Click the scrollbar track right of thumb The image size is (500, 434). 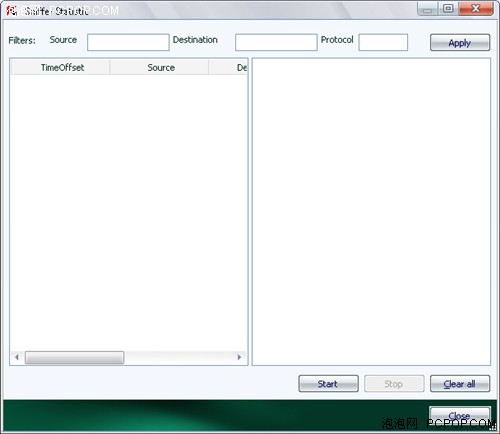[179, 357]
